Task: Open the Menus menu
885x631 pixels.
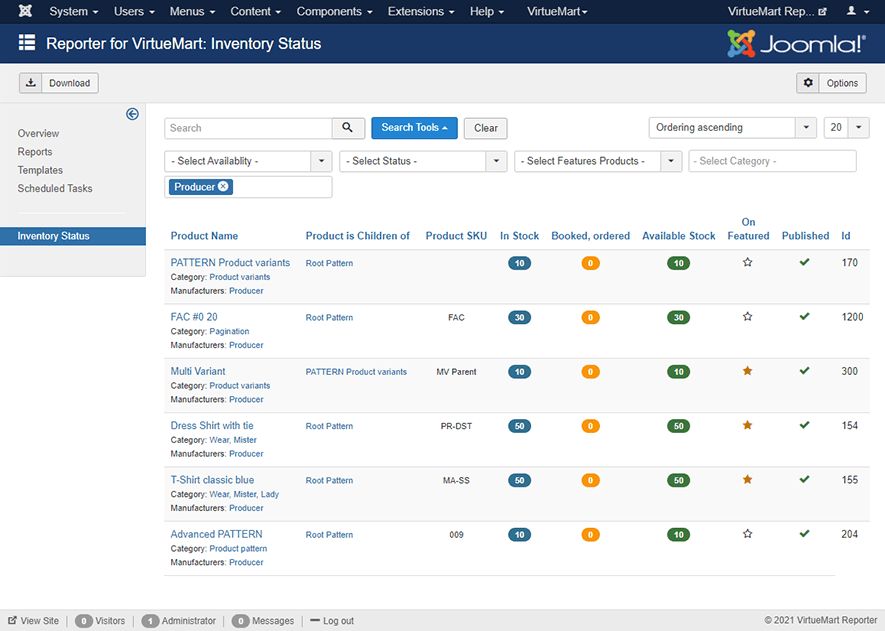Action: point(192,11)
